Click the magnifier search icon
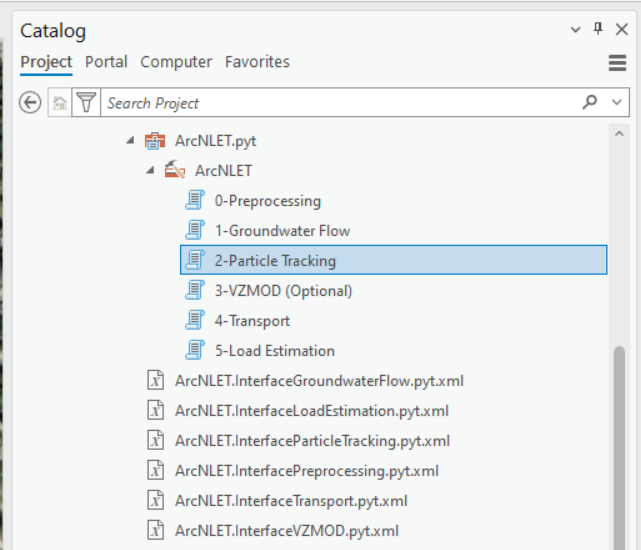The height and width of the screenshot is (550, 641). coord(589,102)
